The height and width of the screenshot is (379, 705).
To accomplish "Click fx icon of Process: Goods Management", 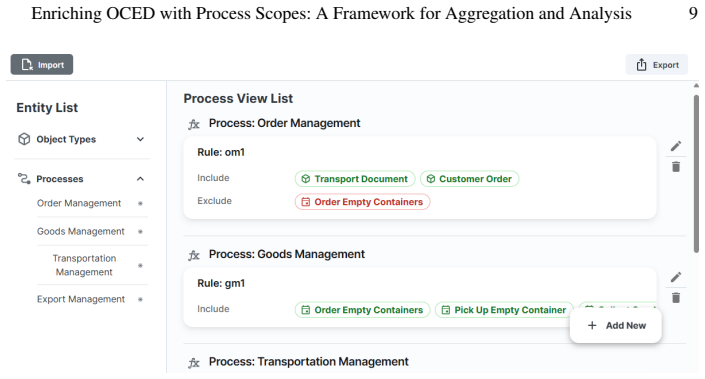I will point(194,255).
